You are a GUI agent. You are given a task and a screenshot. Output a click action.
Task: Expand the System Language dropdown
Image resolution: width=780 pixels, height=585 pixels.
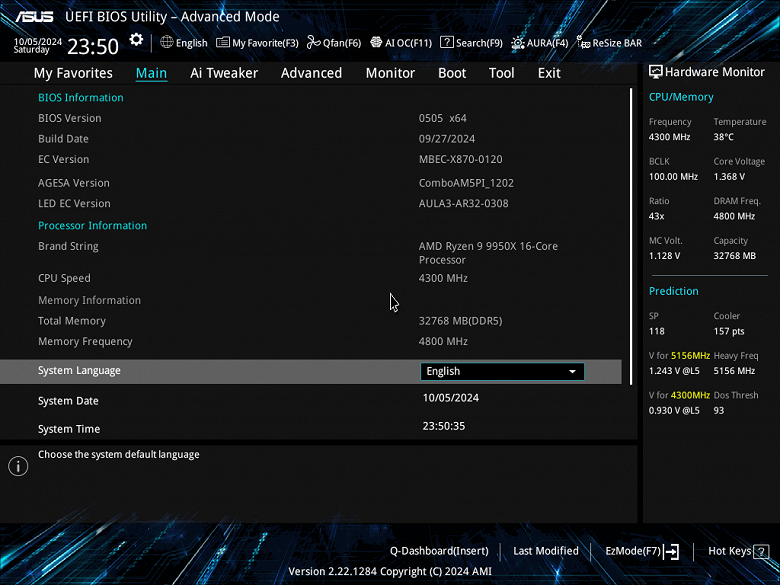click(x=502, y=372)
